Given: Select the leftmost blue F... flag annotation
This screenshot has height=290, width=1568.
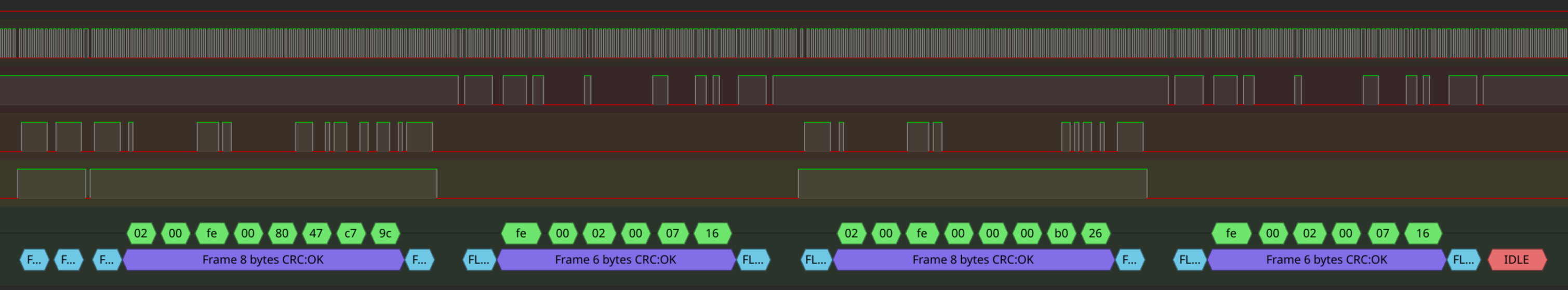Looking at the screenshot, I should (34, 259).
